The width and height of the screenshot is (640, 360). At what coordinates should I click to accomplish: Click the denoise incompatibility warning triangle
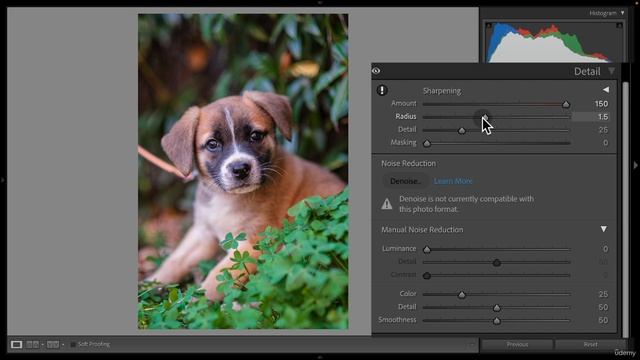point(387,204)
